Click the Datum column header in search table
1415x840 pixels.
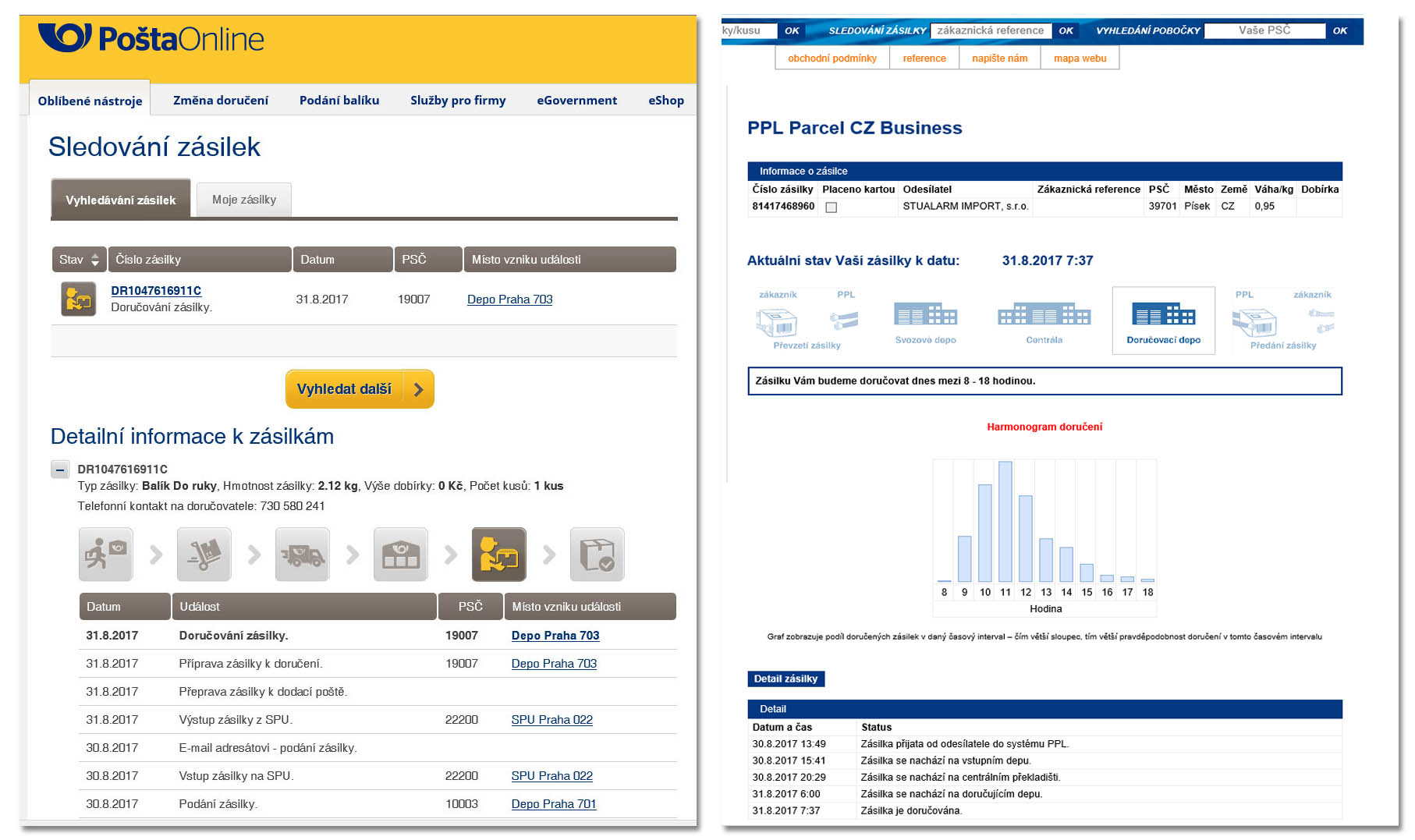pos(342,260)
